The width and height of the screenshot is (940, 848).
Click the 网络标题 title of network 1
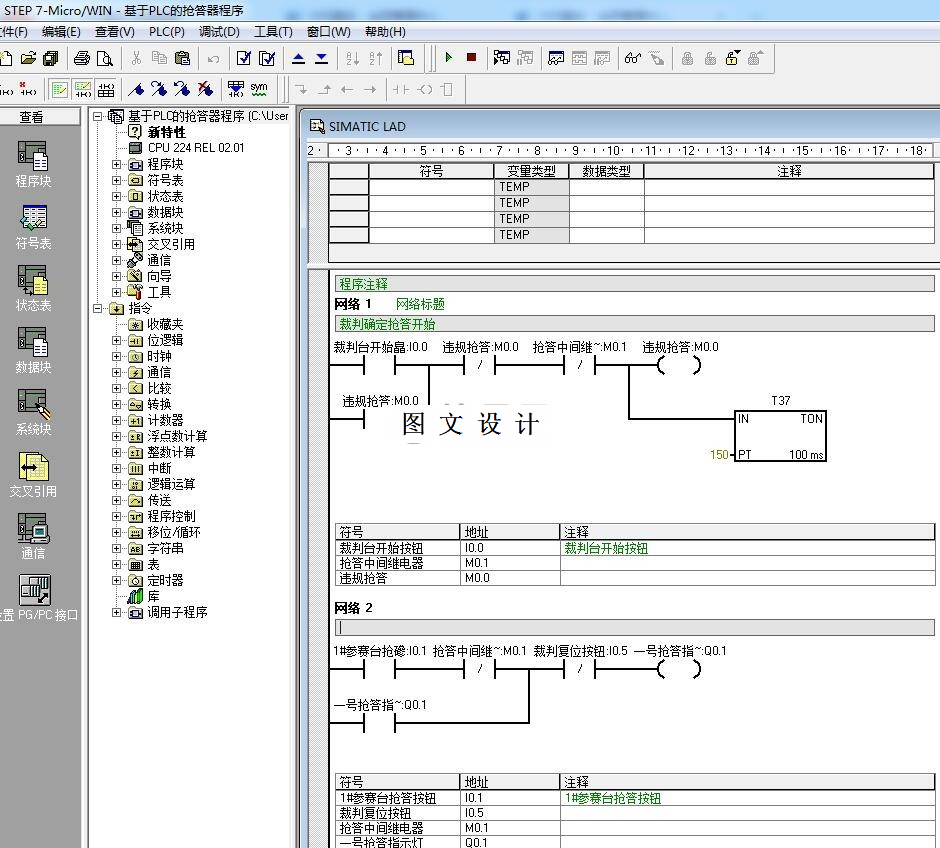(x=420, y=304)
